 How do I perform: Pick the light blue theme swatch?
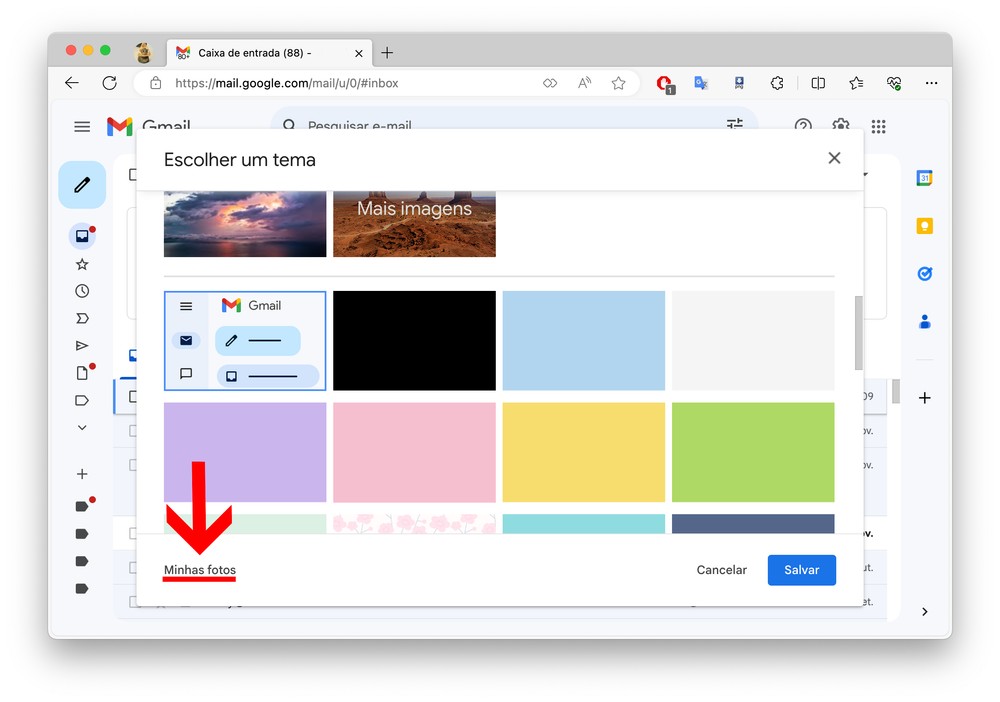tap(583, 340)
